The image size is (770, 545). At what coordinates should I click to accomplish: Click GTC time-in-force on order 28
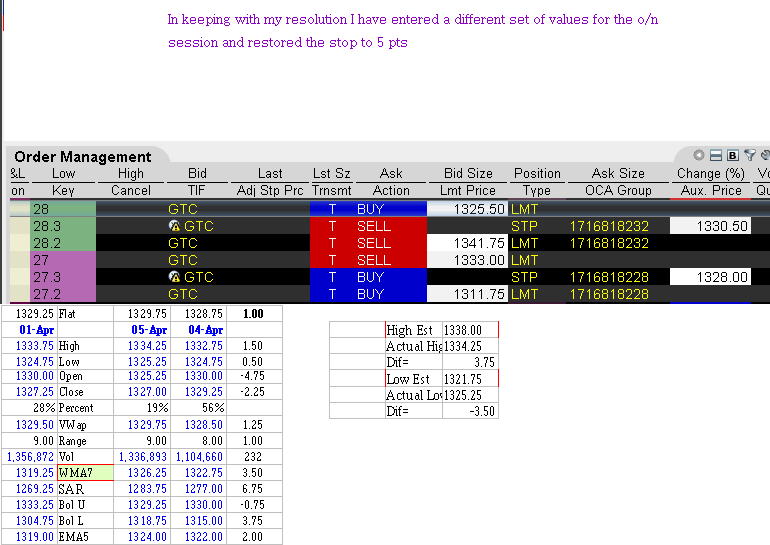[x=183, y=209]
